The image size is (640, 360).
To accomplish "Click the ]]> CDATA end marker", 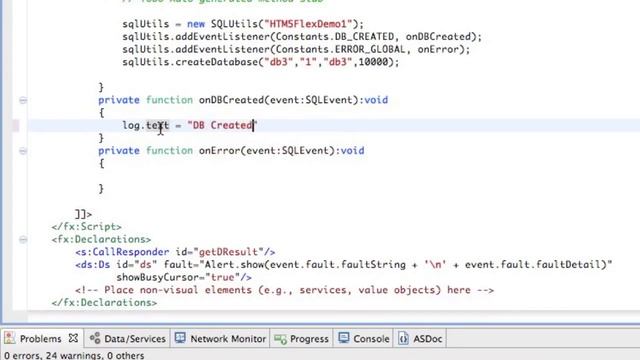I will tap(84, 214).
